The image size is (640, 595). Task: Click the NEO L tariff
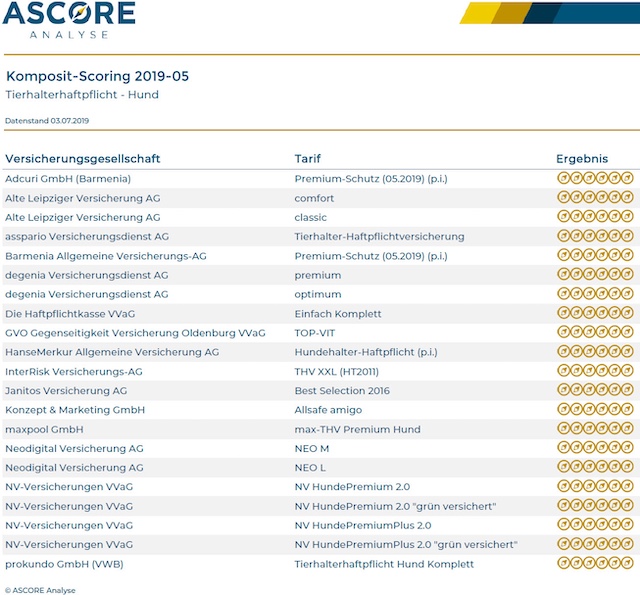[310, 468]
